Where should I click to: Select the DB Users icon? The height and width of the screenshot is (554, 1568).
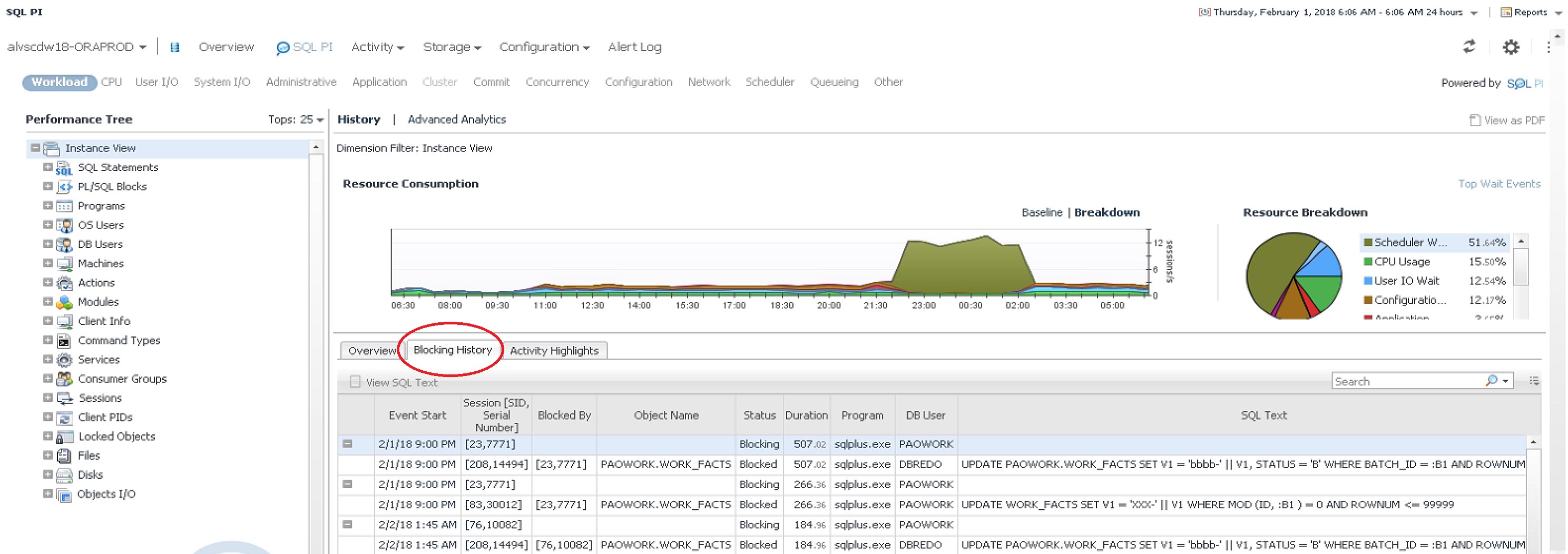[64, 244]
